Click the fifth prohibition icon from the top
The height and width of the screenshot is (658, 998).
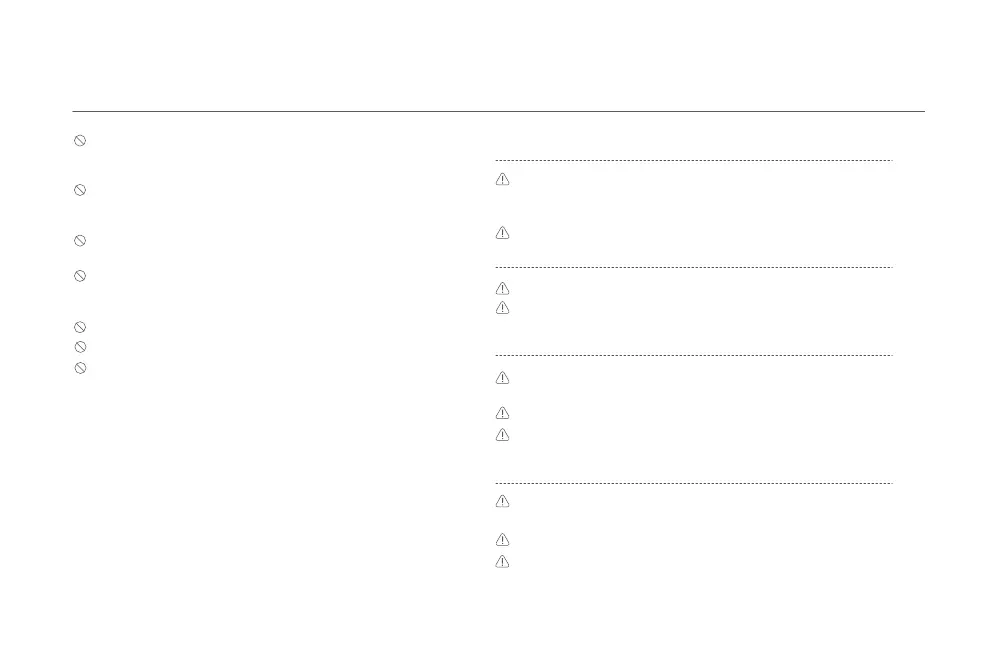pos(80,327)
